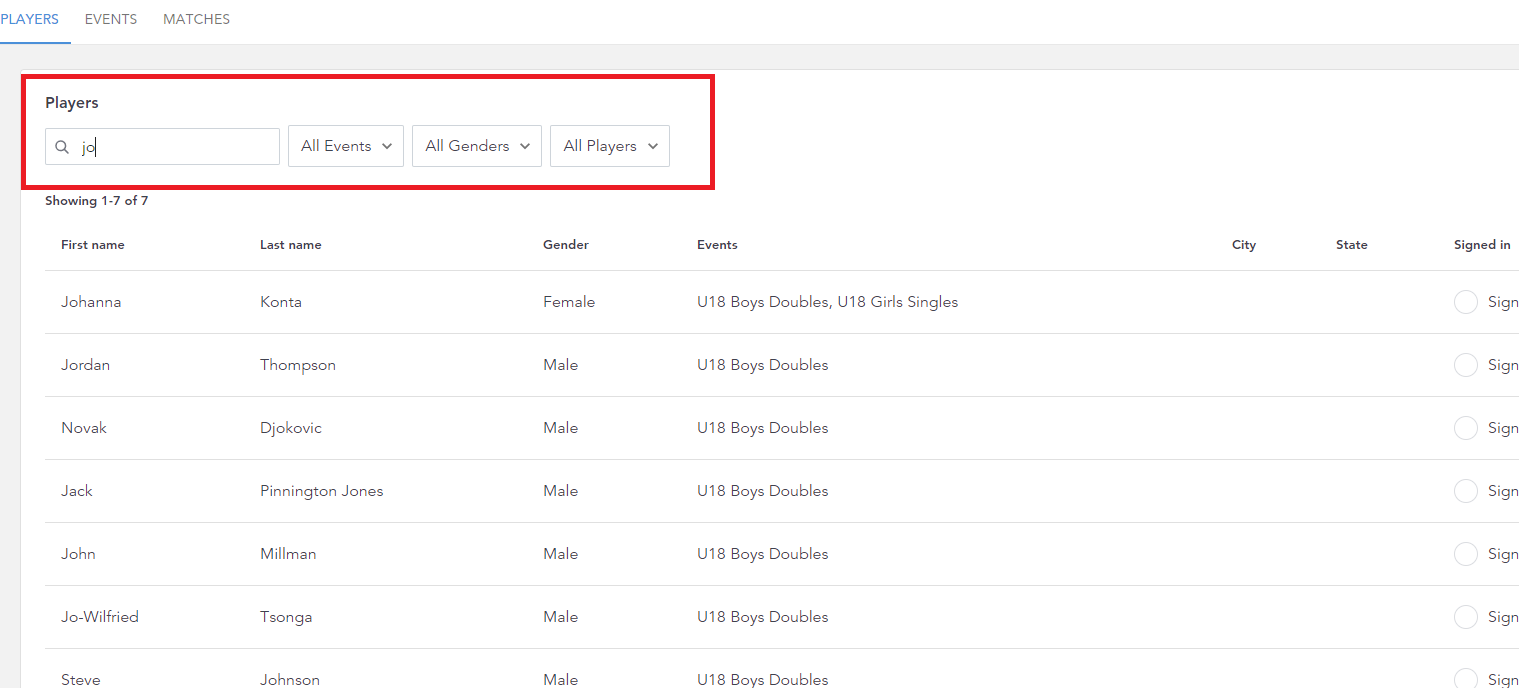Click John Millman's U18 Boys Doubles event
The height and width of the screenshot is (688, 1519).
pyautogui.click(x=763, y=554)
